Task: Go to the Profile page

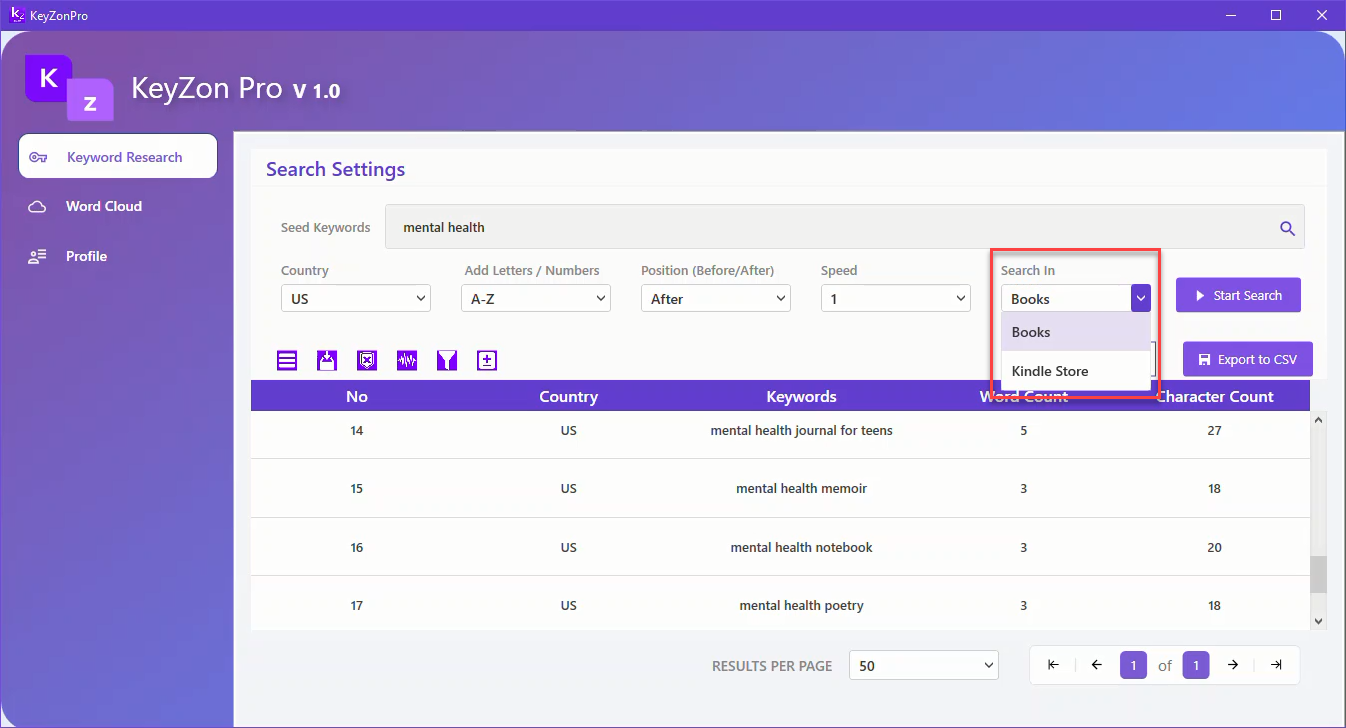Action: click(86, 256)
